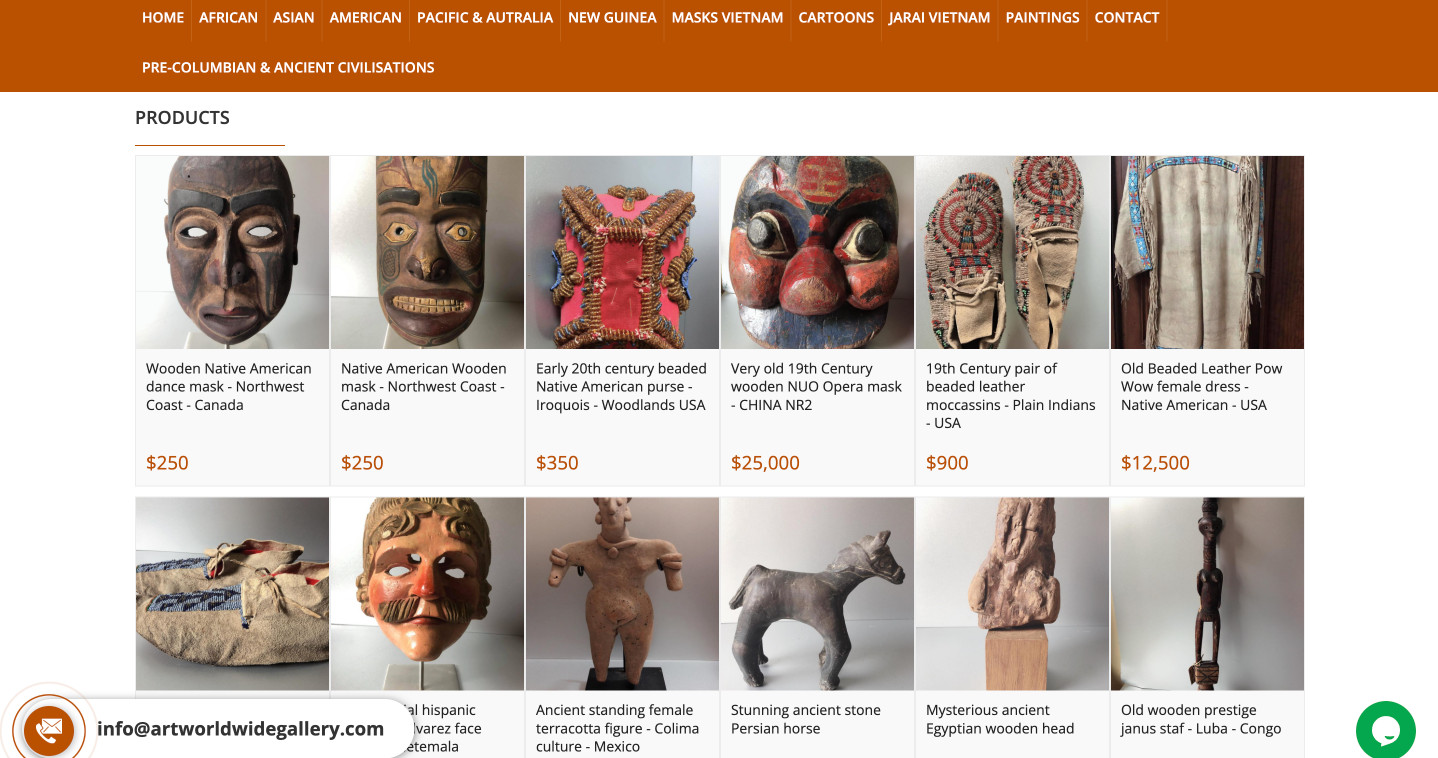The image size is (1438, 758).
Task: Open Wooden Native American dance mask thumbnail
Action: point(232,252)
